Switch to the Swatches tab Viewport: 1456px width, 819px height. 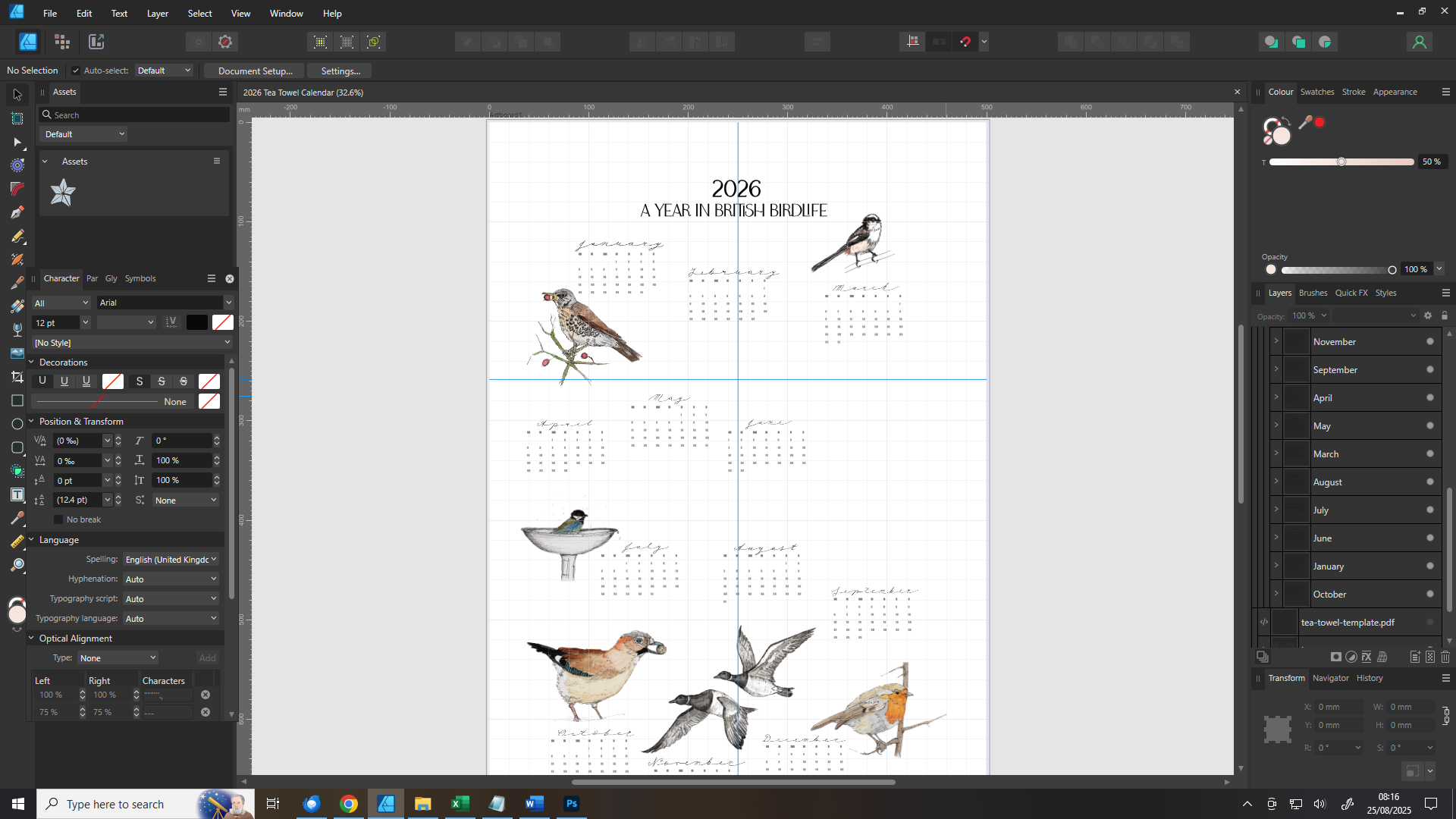click(x=1316, y=92)
